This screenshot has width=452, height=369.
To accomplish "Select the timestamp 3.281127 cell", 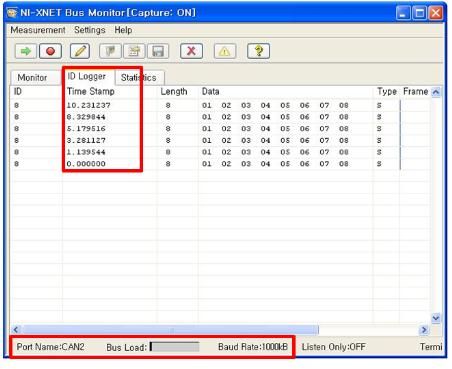I will click(x=86, y=140).
